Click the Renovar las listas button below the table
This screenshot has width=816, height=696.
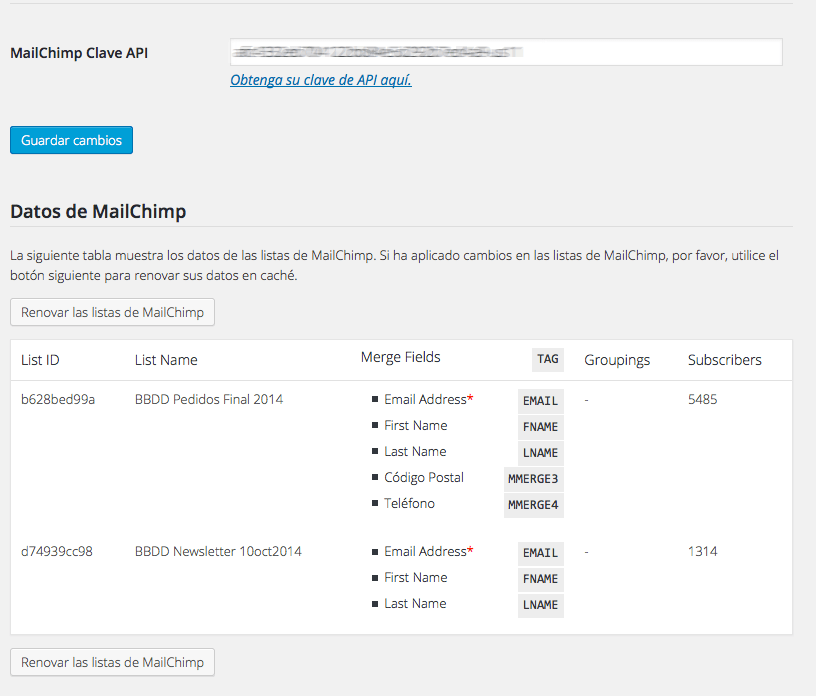(112, 662)
